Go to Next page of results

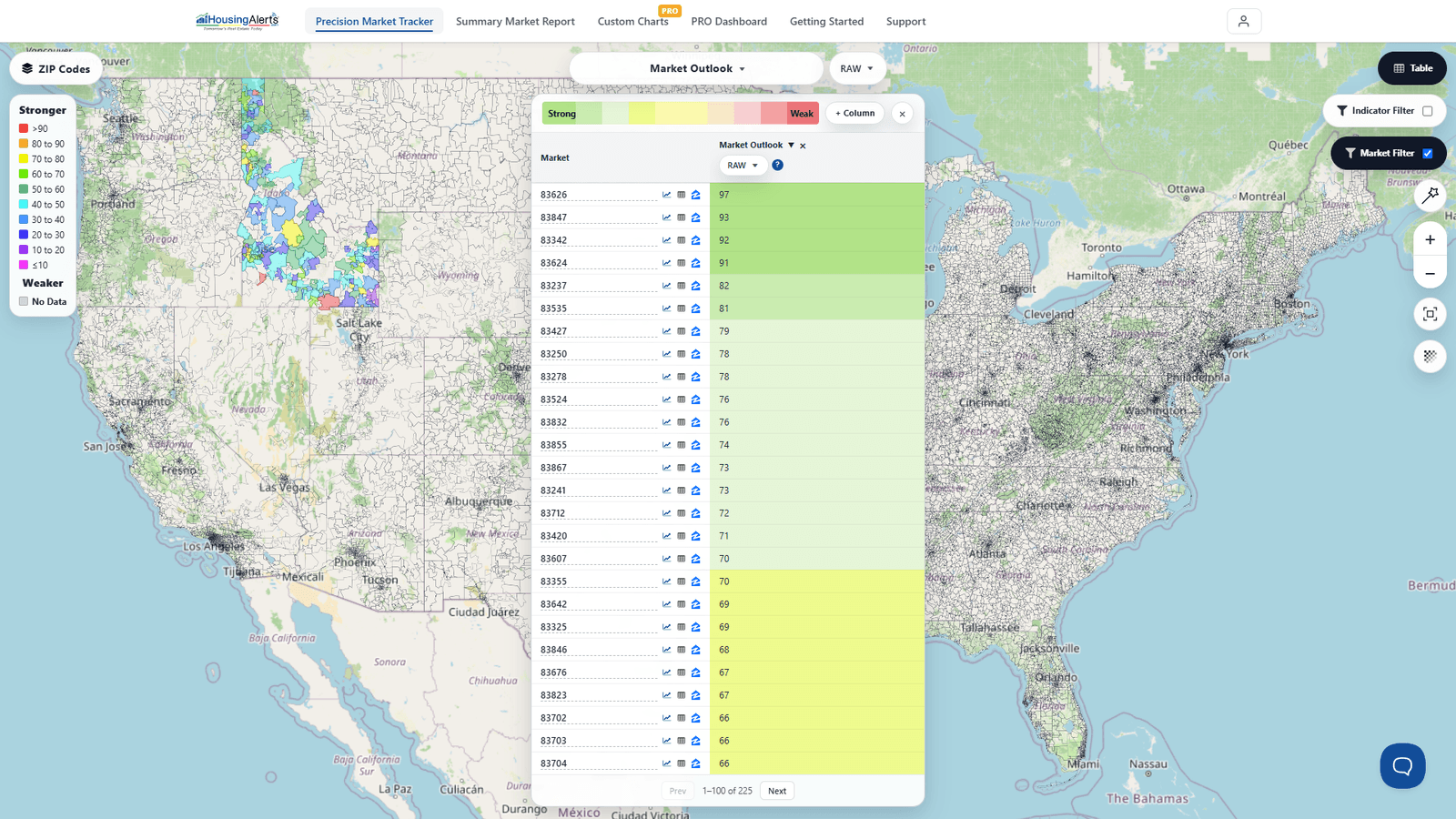click(x=777, y=791)
